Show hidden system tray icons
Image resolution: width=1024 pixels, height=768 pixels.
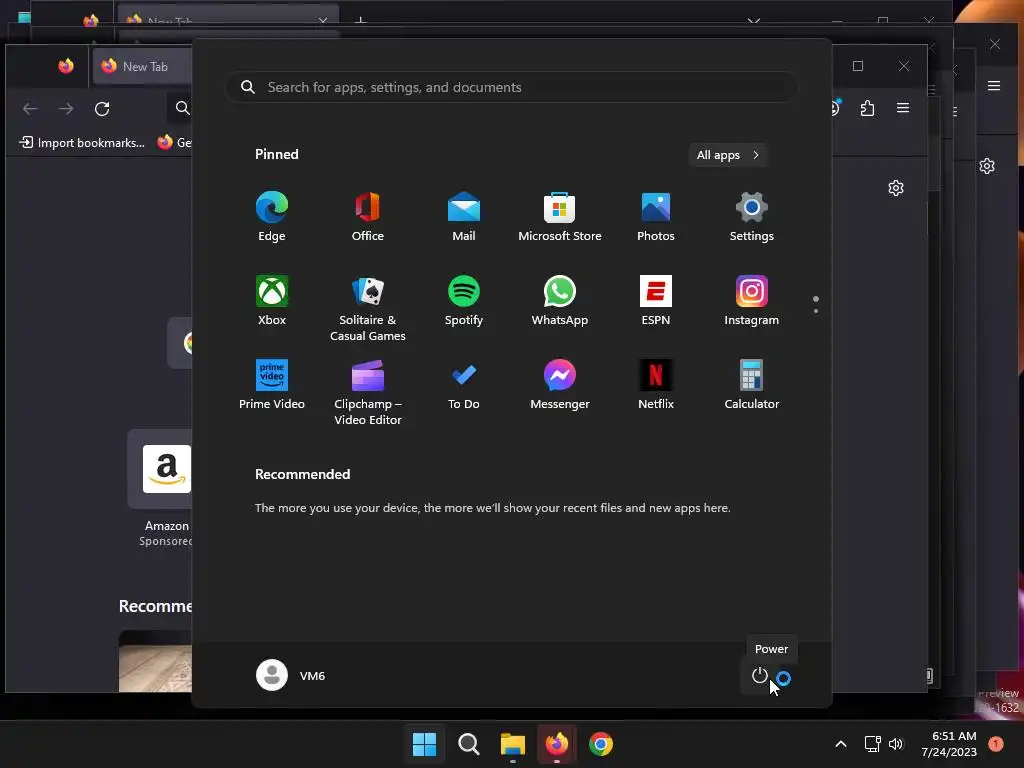click(x=841, y=744)
